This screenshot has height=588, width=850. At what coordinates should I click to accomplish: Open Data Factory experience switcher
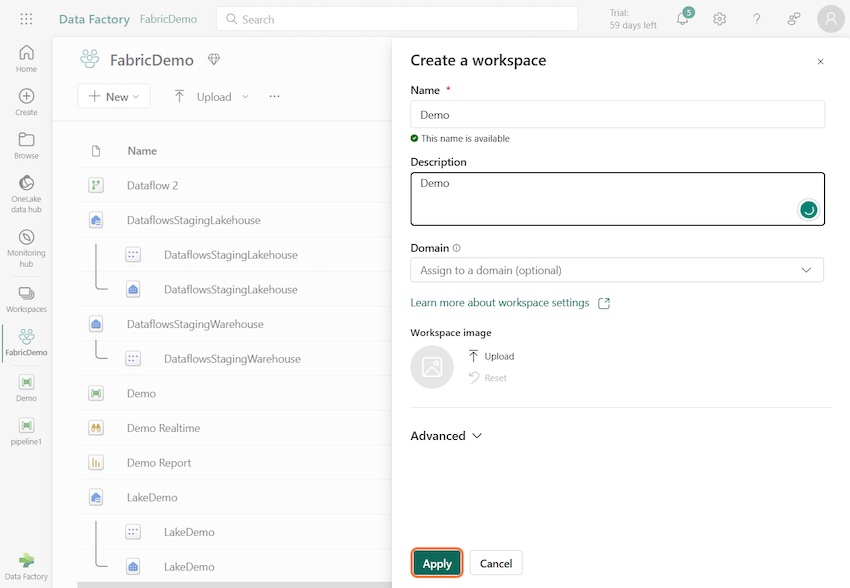pos(26,566)
